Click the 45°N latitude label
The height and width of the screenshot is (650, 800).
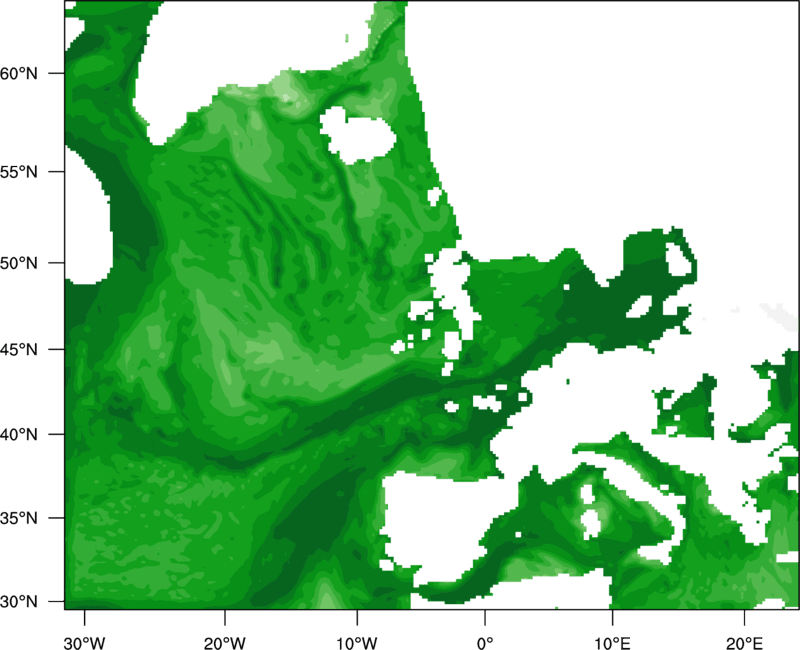pyautogui.click(x=19, y=349)
